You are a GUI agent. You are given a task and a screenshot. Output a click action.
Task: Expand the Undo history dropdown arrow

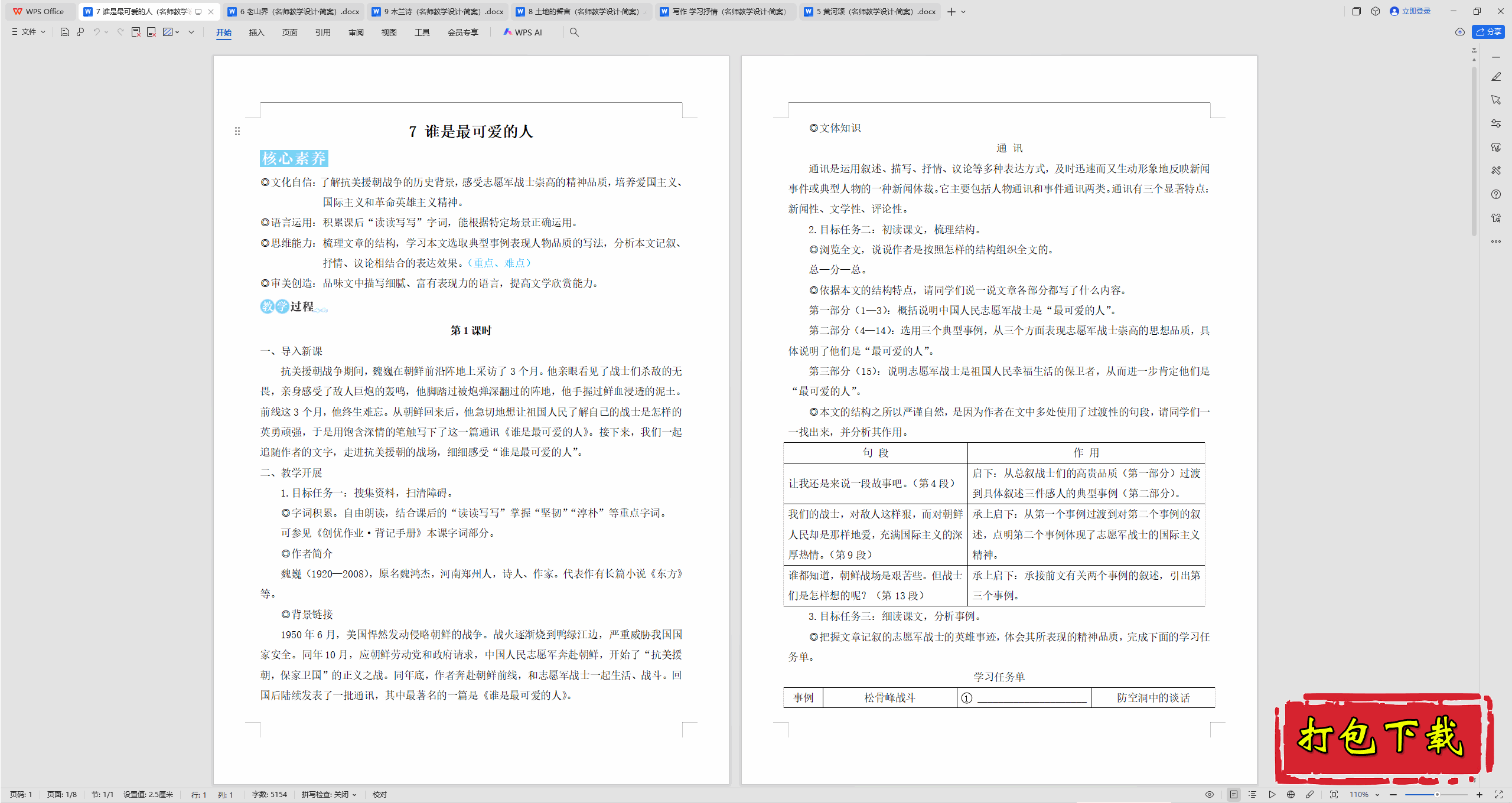106,32
